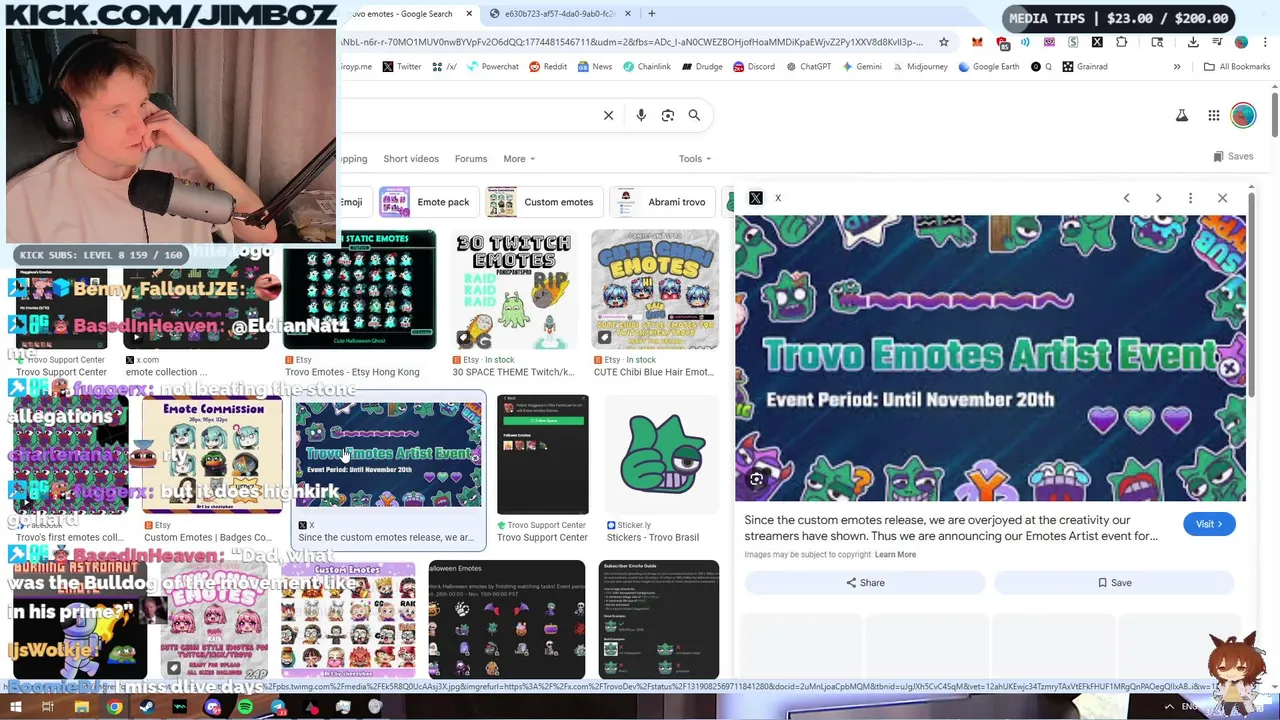Clear the search box with the X icon
The image size is (1280, 720).
pos(608,115)
